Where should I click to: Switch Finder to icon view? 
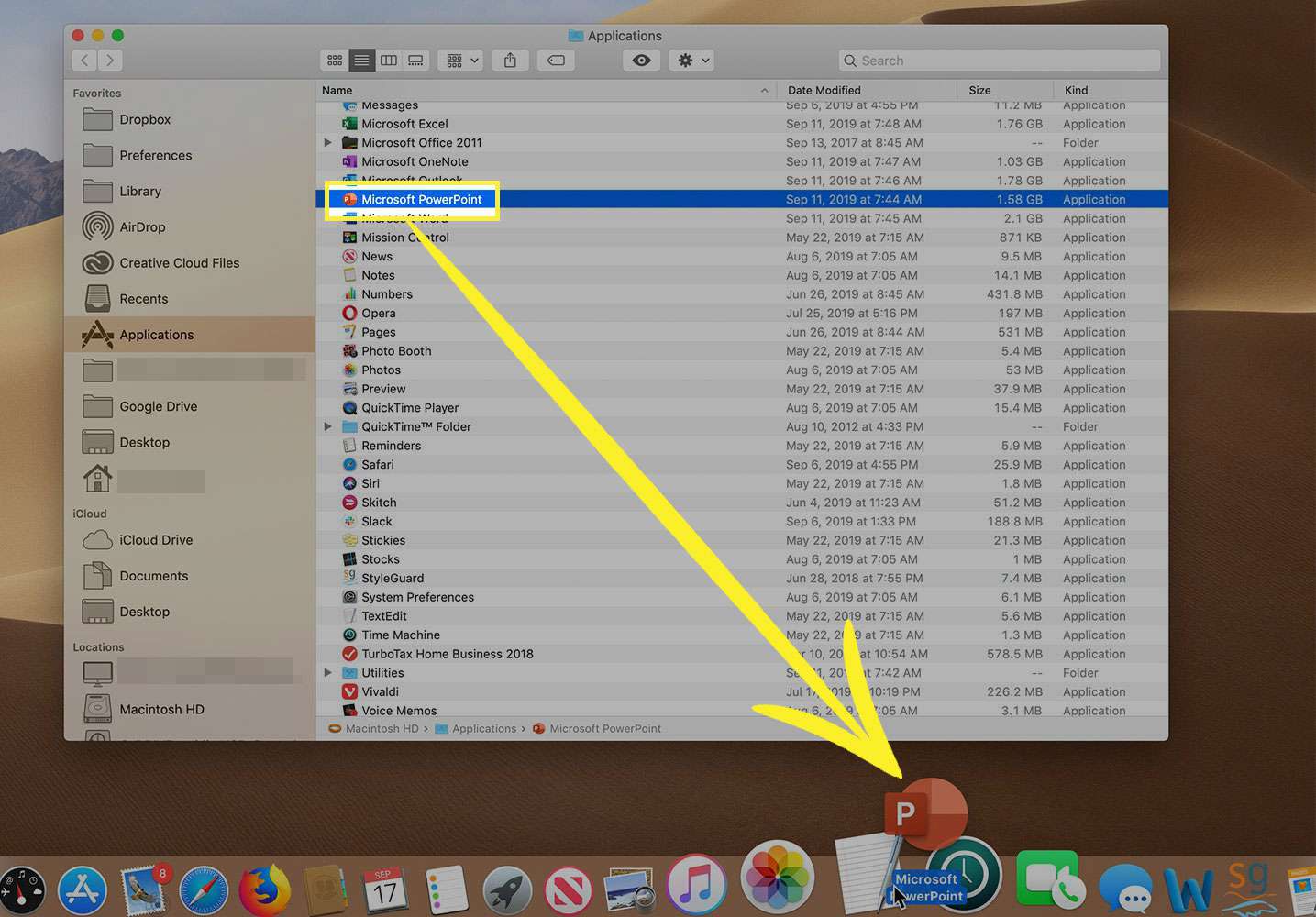(x=335, y=61)
